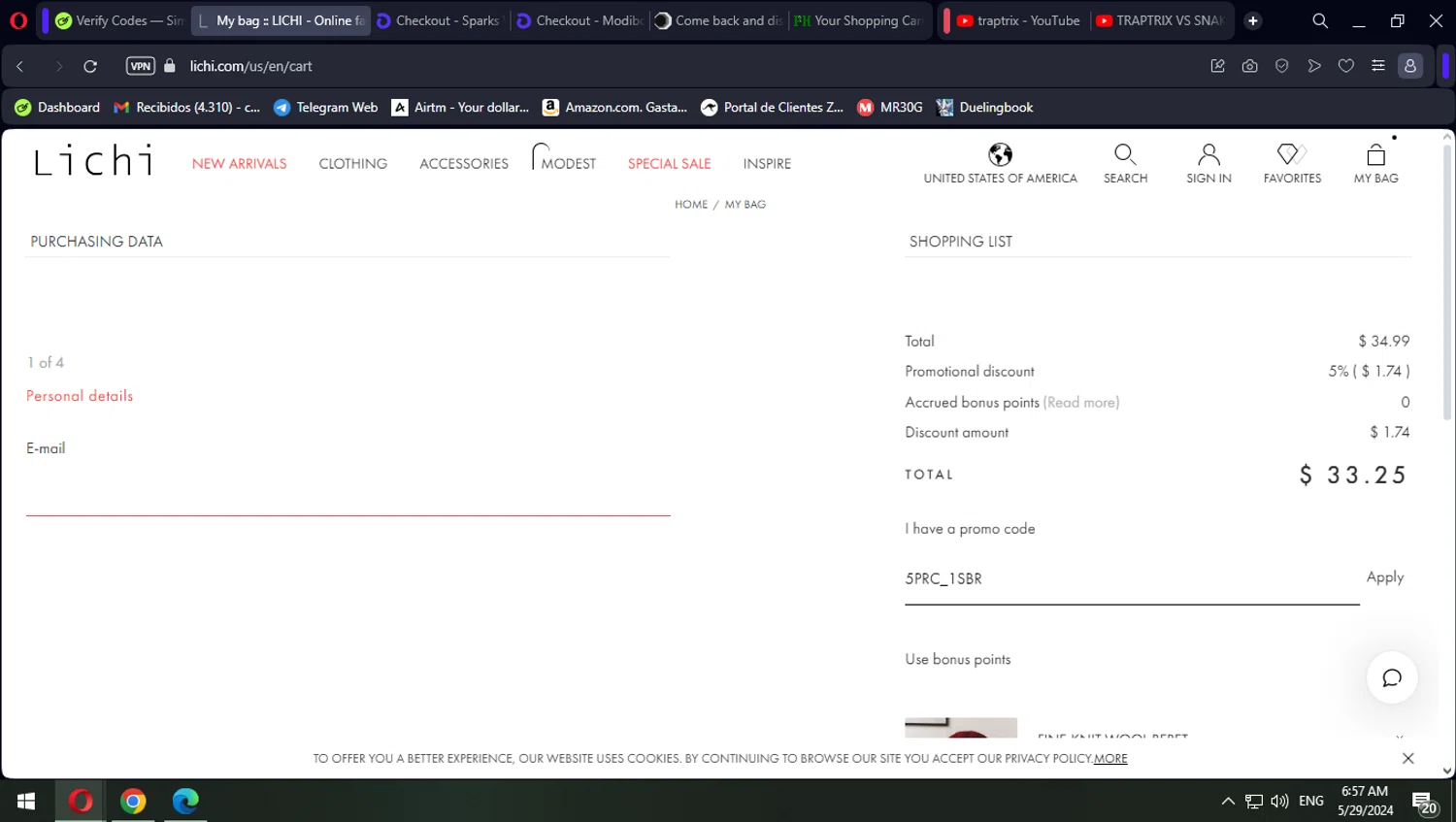The width and height of the screenshot is (1456, 822).
Task: Open the Accessories menu
Action: coord(464,164)
